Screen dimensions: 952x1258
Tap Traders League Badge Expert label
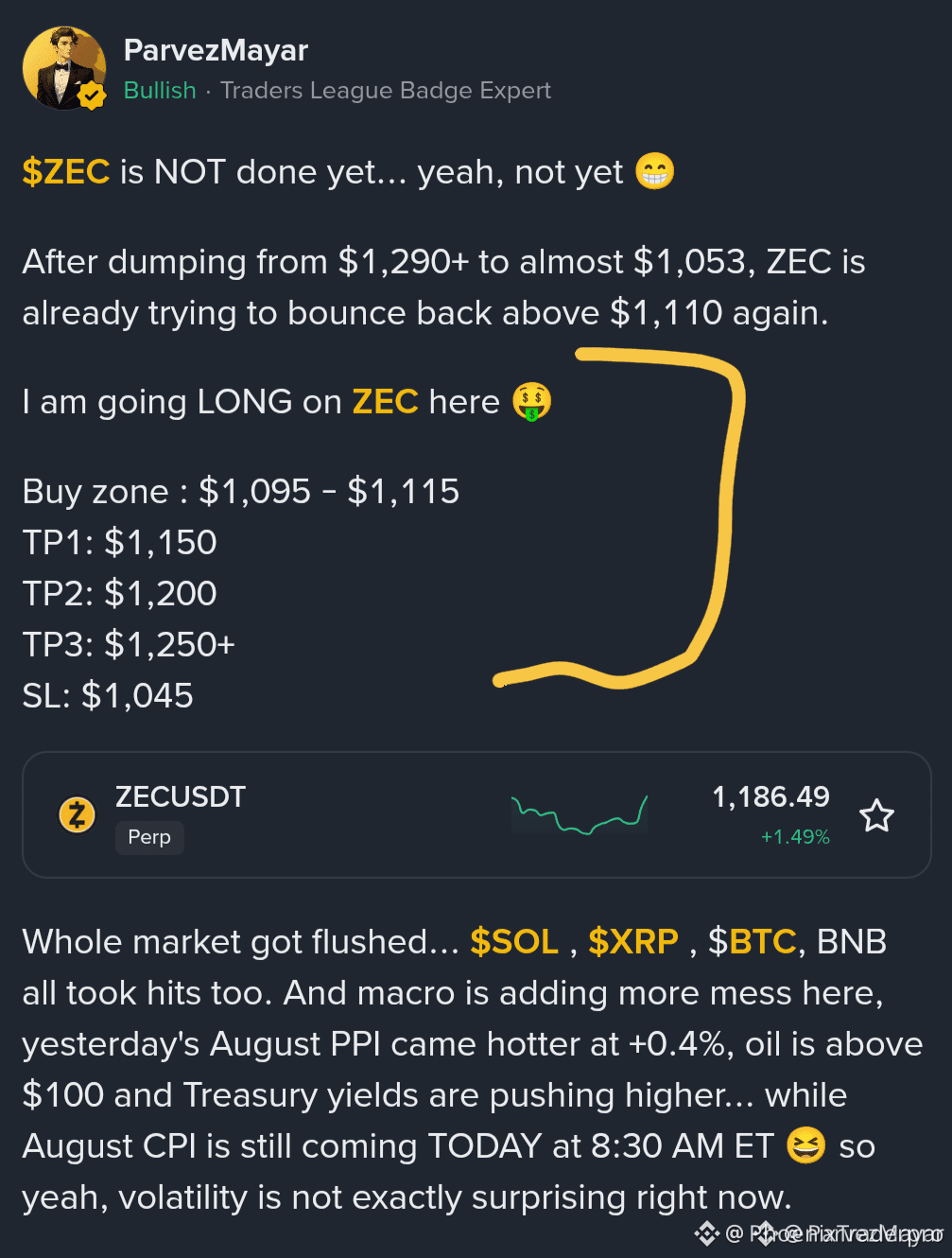pos(386,91)
